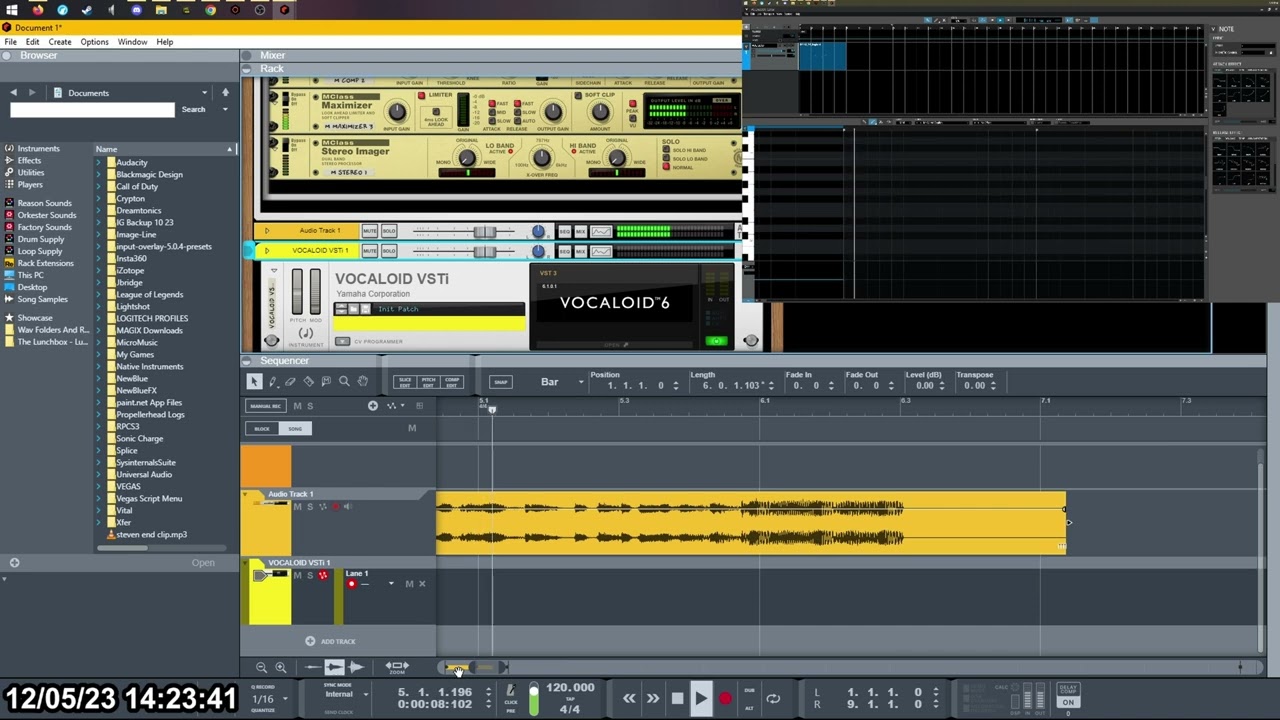Expand the VOCALOID VSTi 1 mix channel device
Image resolution: width=1280 pixels, height=720 pixels.
tap(267, 250)
